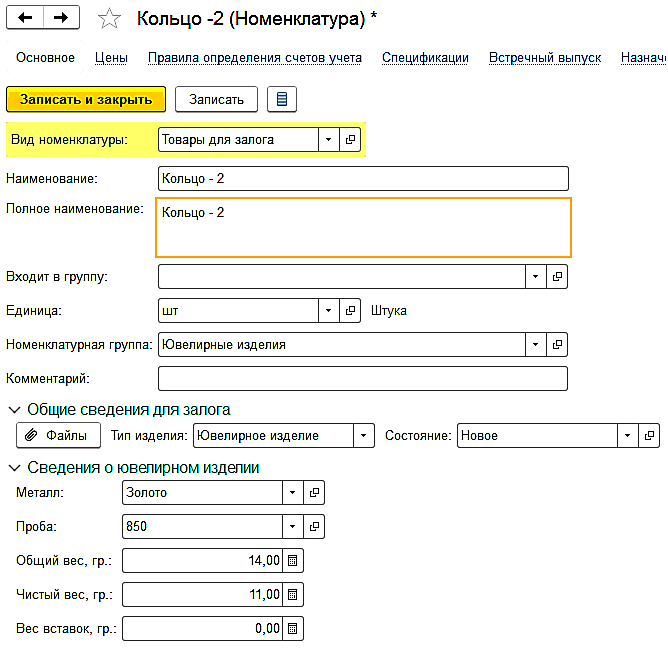
Task: Click the Общий вес value 14,00
Action: click(x=264, y=561)
